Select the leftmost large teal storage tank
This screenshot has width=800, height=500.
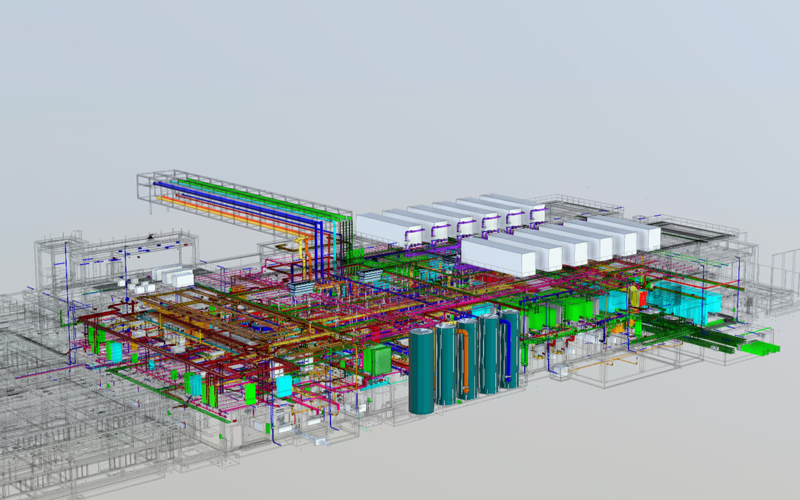point(421,370)
